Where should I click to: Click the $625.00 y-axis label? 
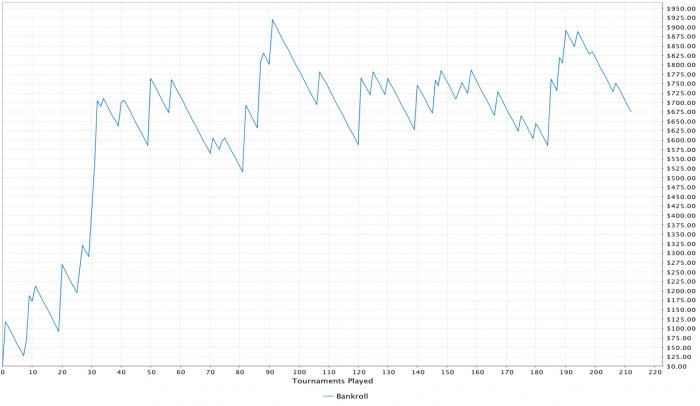click(681, 131)
